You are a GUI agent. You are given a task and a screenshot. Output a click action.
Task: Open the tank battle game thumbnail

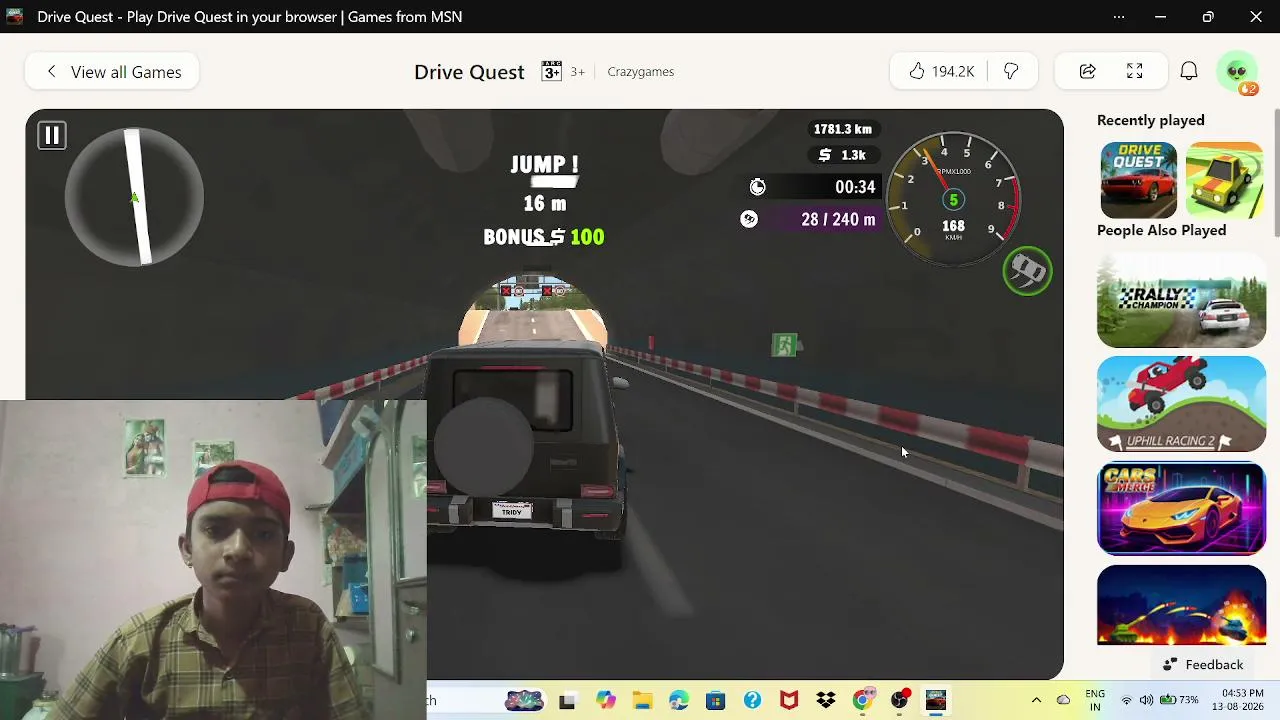coord(1181,606)
